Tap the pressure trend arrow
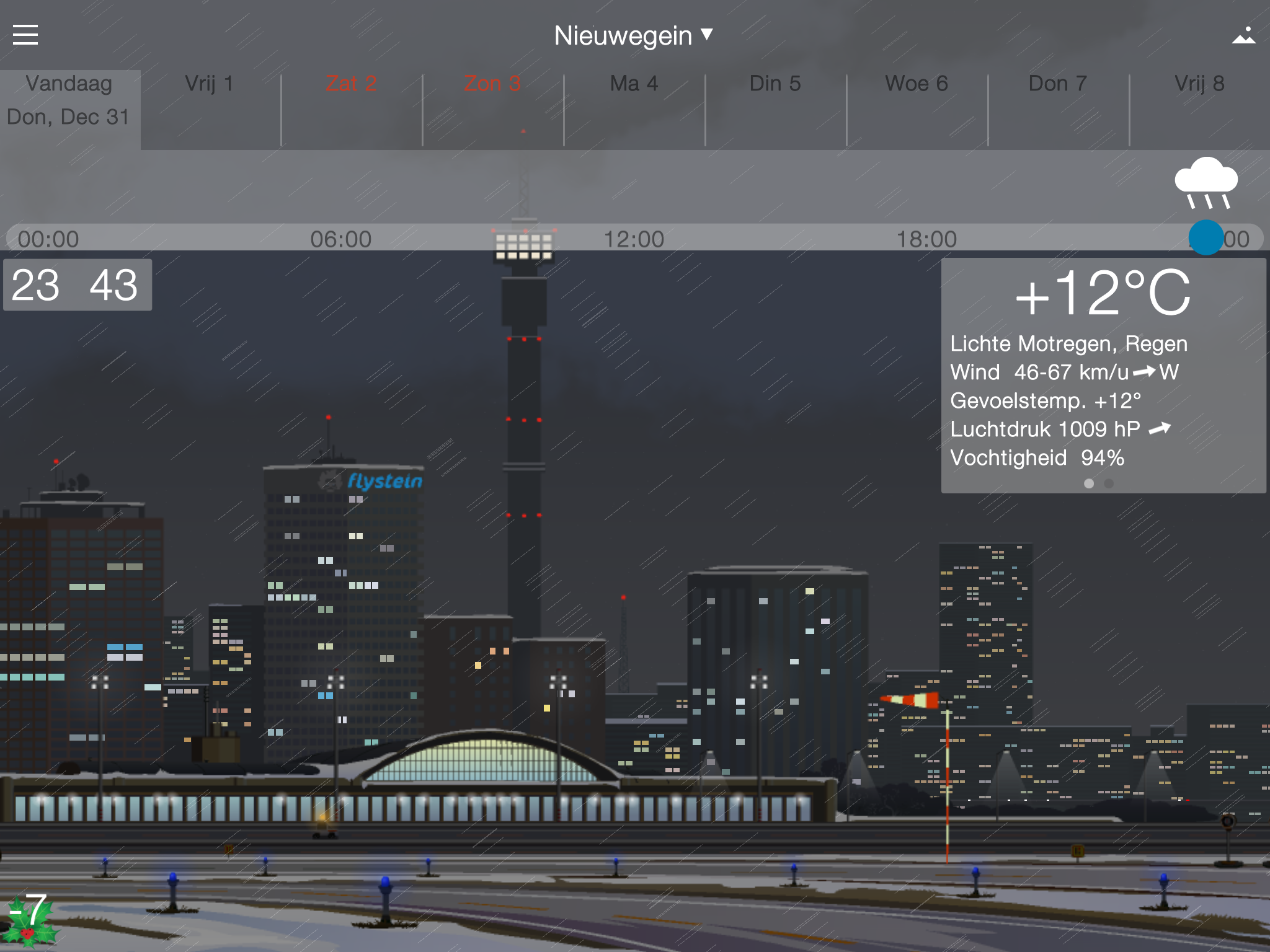 1159,429
